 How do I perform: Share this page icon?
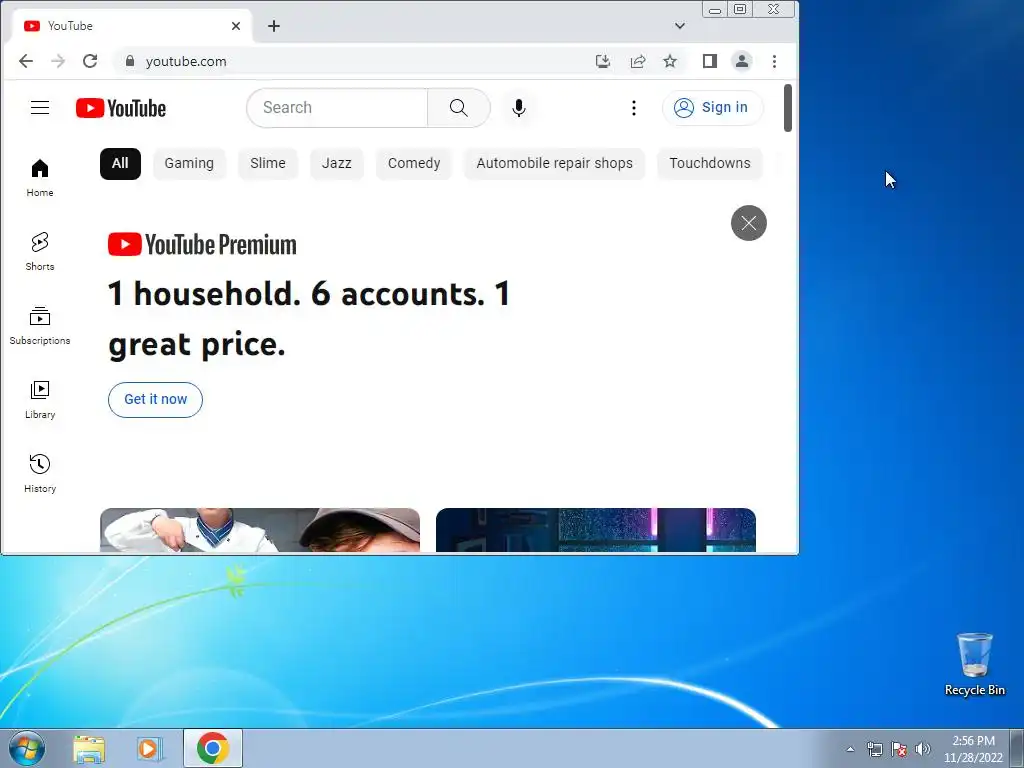(637, 61)
